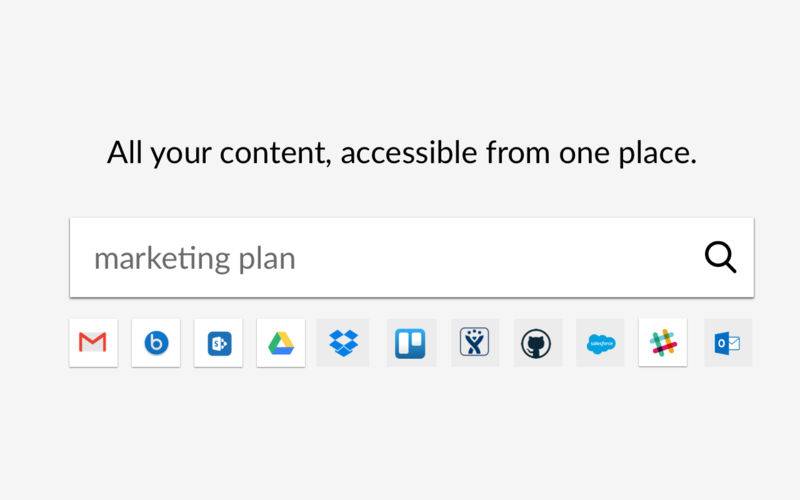This screenshot has width=800, height=500.
Task: Select the Salesforce cloud icon
Action: coord(600,343)
